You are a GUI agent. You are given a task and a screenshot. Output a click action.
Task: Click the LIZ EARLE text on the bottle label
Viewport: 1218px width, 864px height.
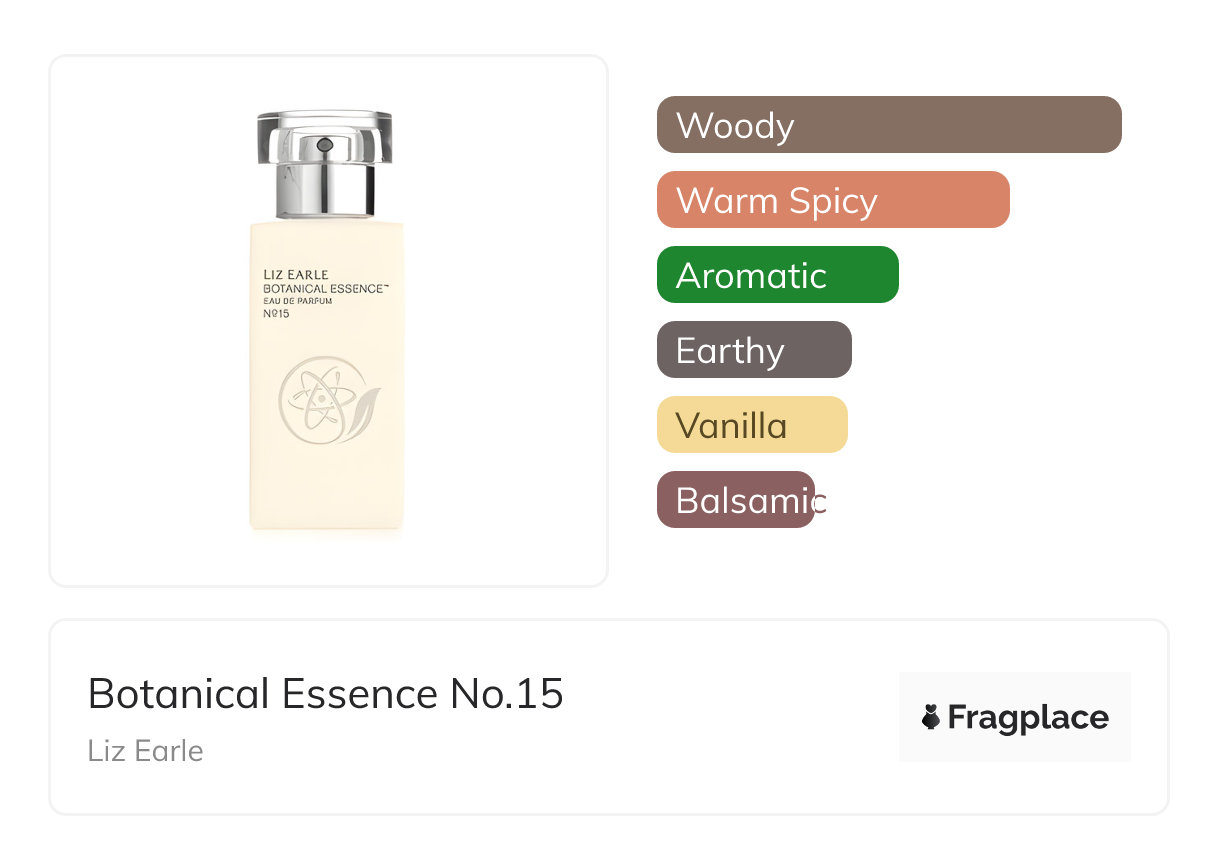pyautogui.click(x=295, y=275)
